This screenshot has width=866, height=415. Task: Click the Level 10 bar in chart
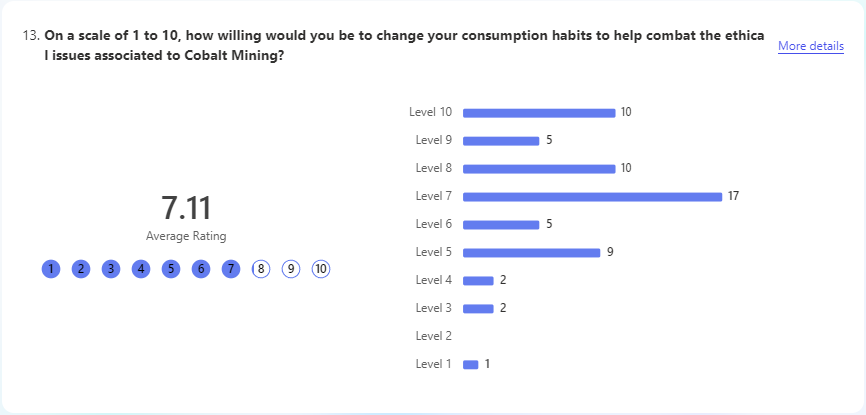pyautogui.click(x=539, y=113)
